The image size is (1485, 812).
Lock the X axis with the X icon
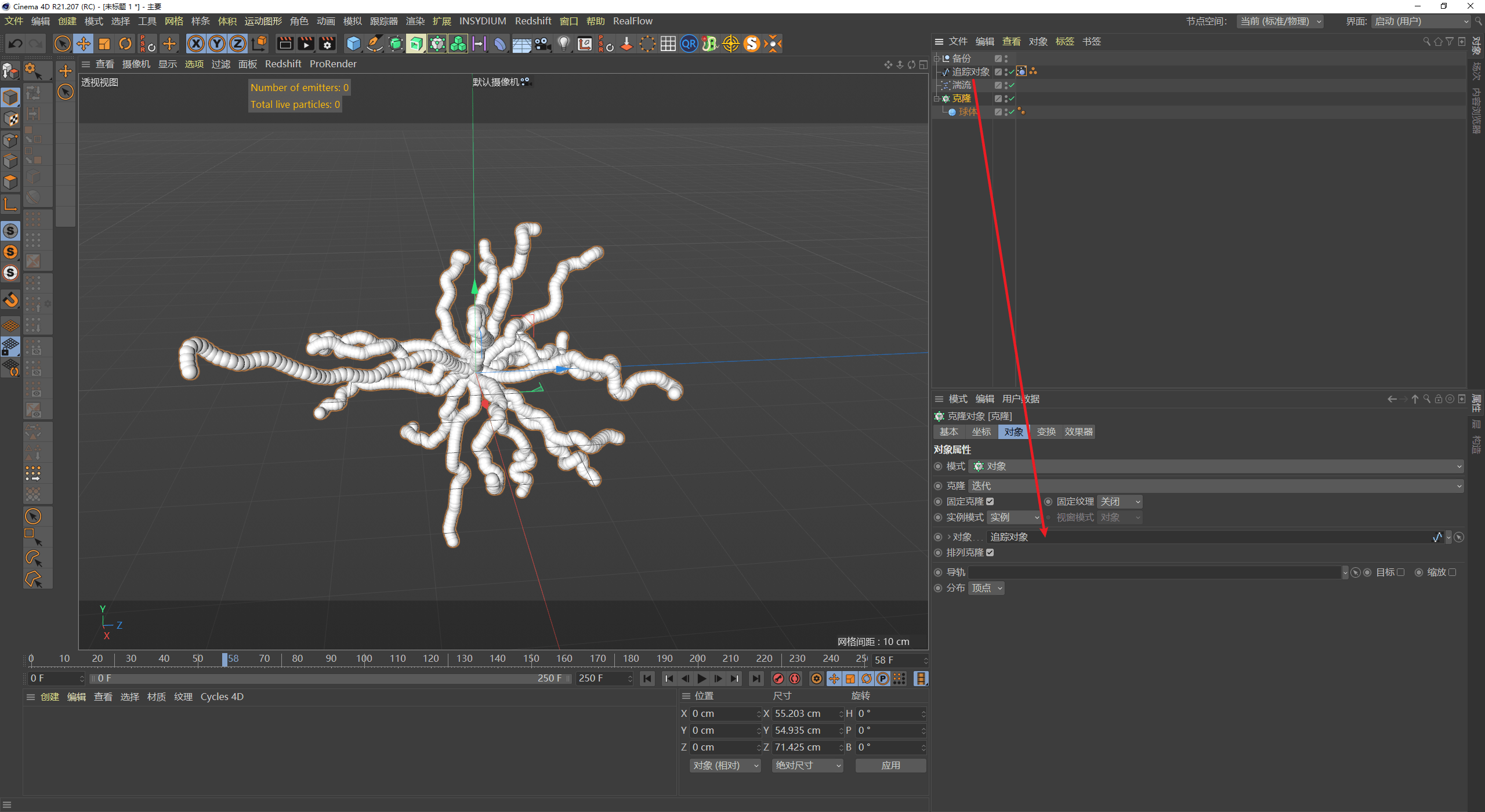[x=196, y=43]
